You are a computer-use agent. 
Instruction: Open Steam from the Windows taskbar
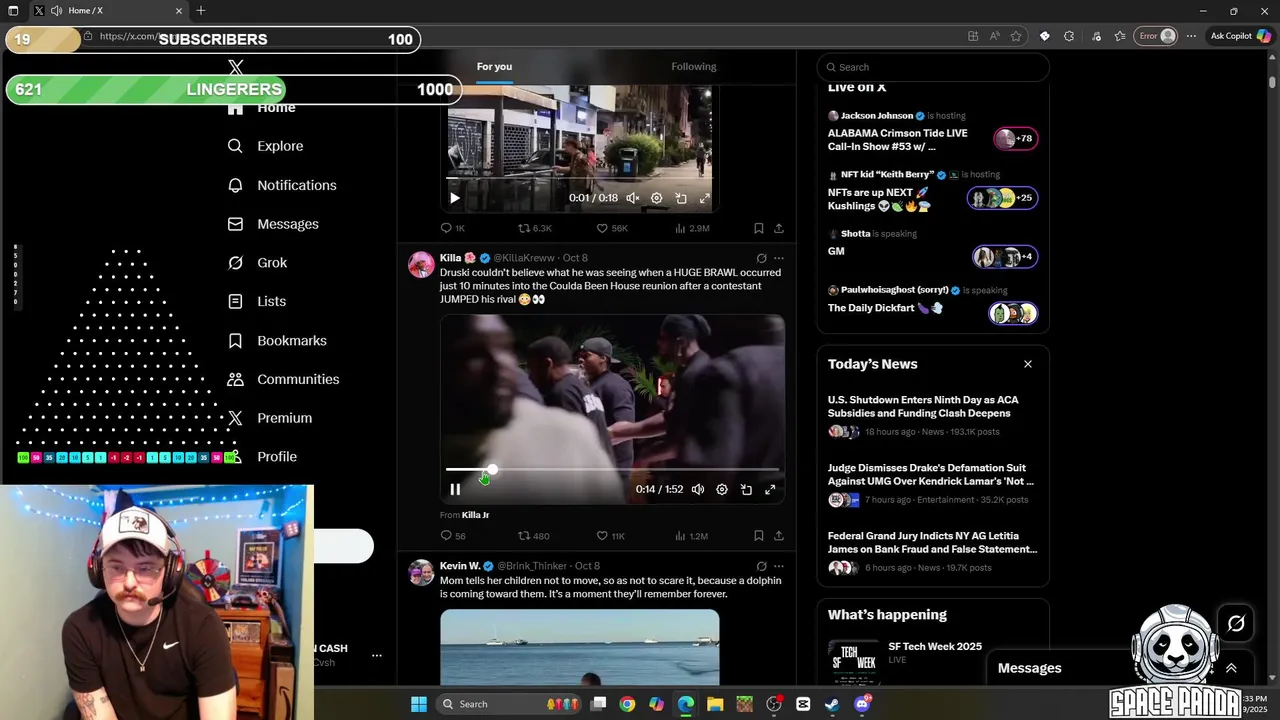(x=832, y=704)
